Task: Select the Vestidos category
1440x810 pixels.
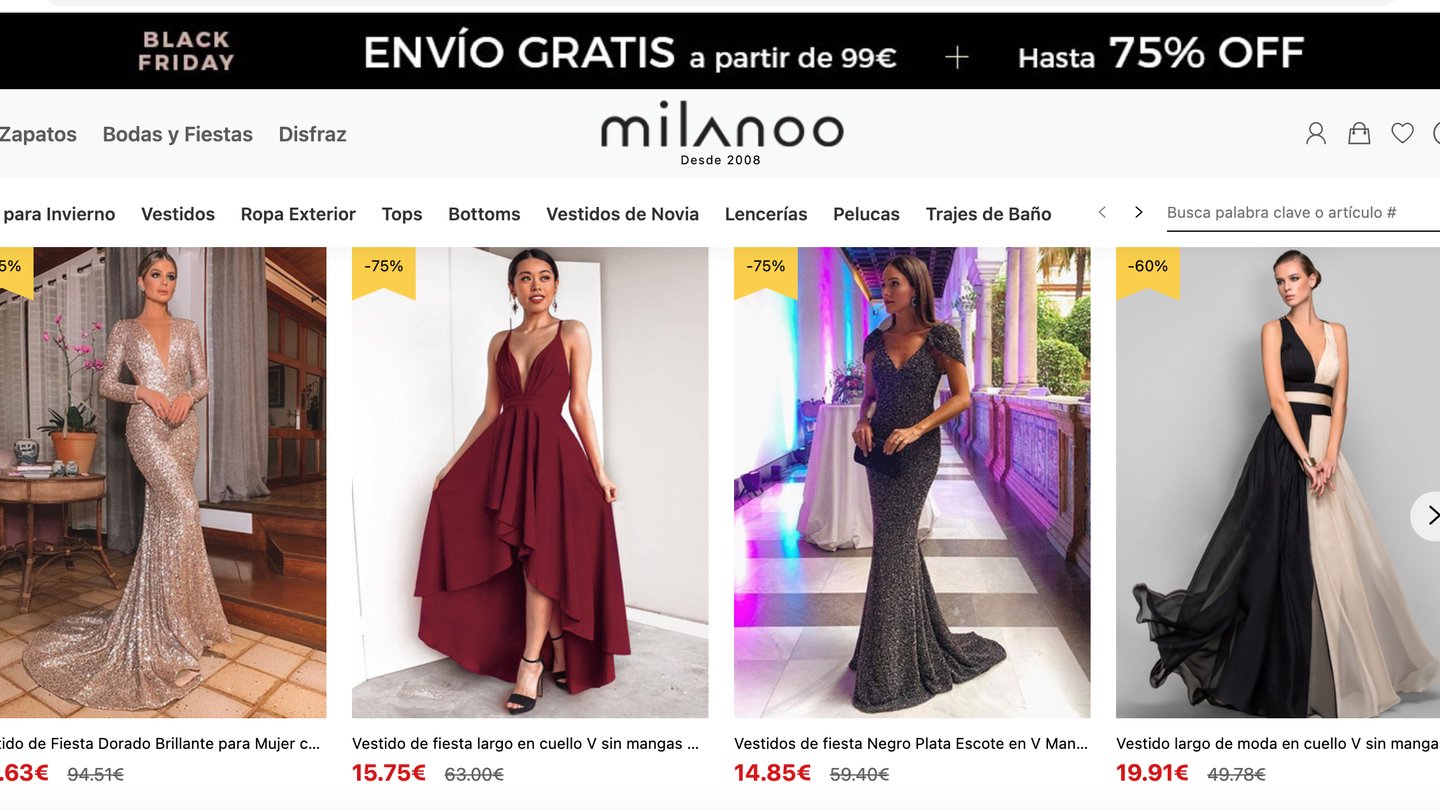Action: pyautogui.click(x=178, y=214)
